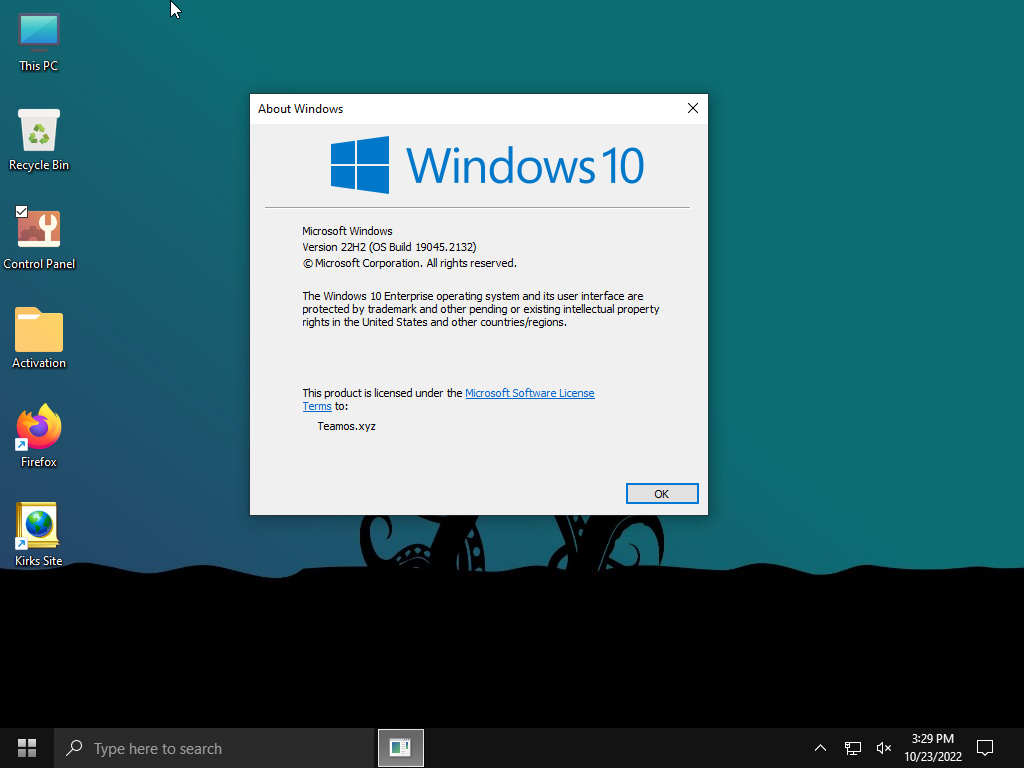Unmute sound via the volume tray icon
Screen dimensions: 1024x768
(x=884, y=747)
